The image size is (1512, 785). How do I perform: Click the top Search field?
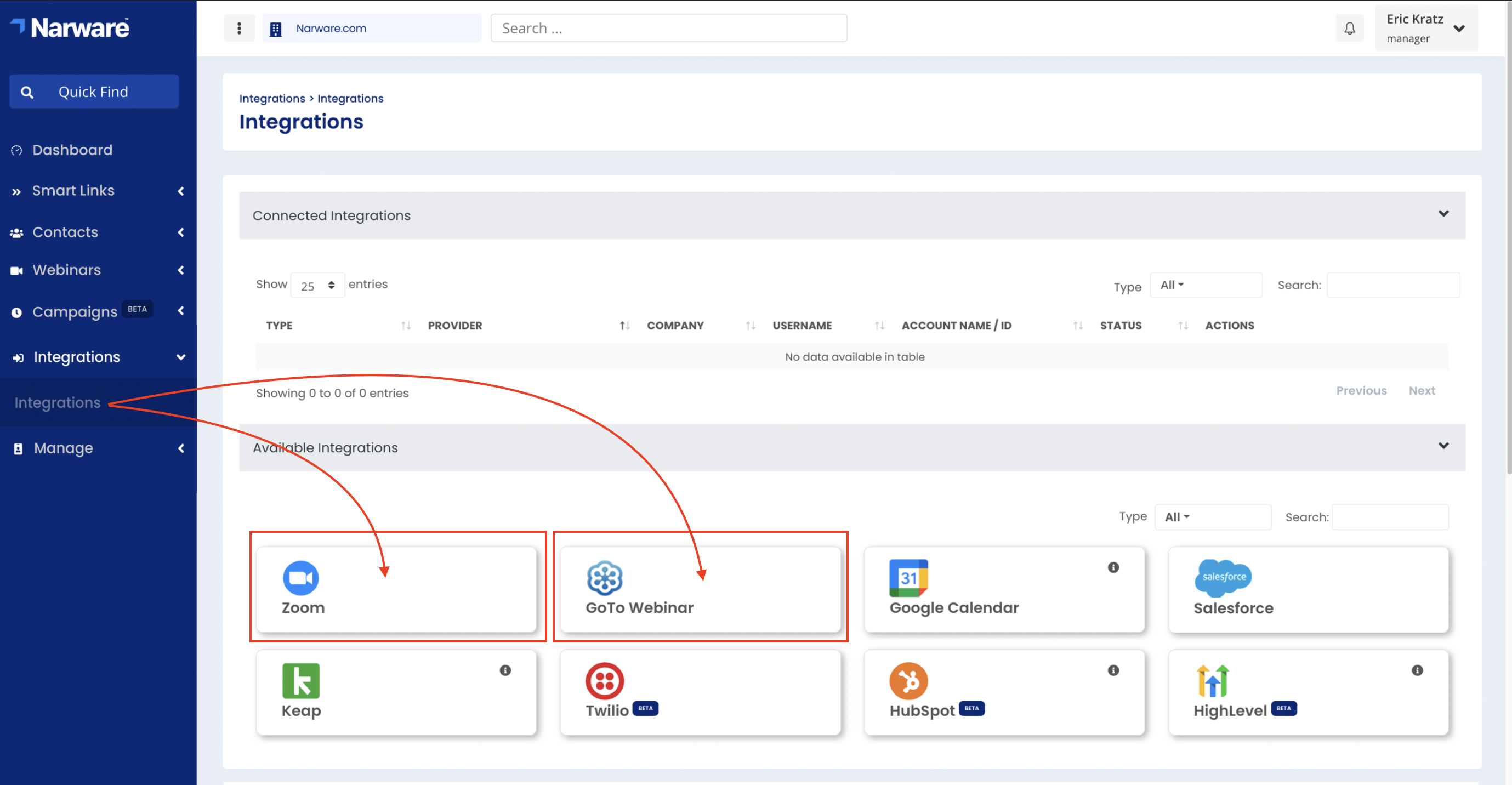(x=668, y=28)
